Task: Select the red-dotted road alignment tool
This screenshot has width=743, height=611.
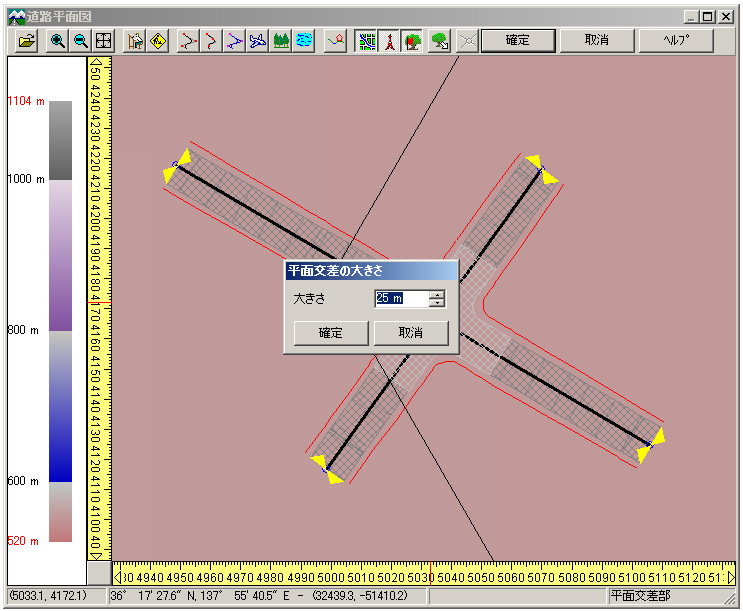Action: (x=189, y=41)
